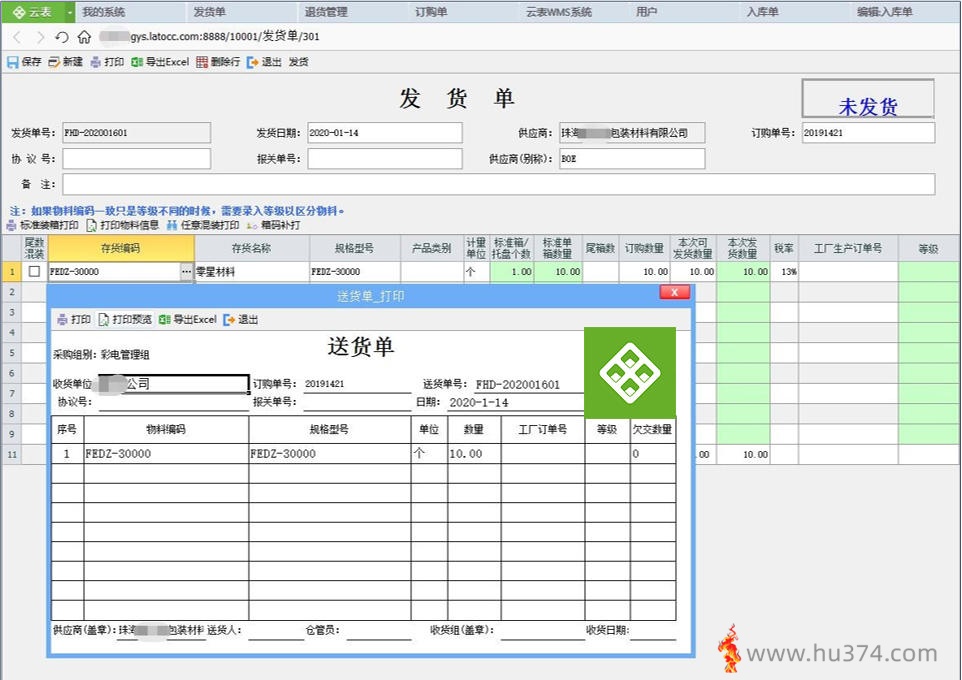Switch to the 入库单 tab
The height and width of the screenshot is (680, 962).
[x=762, y=12]
